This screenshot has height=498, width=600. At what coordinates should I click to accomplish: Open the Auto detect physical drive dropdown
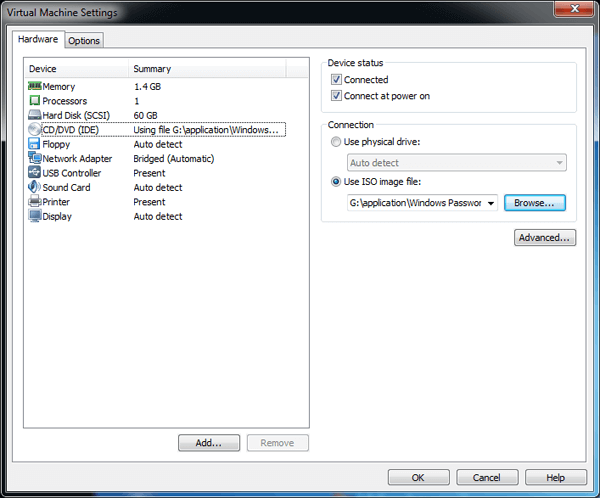coord(457,163)
